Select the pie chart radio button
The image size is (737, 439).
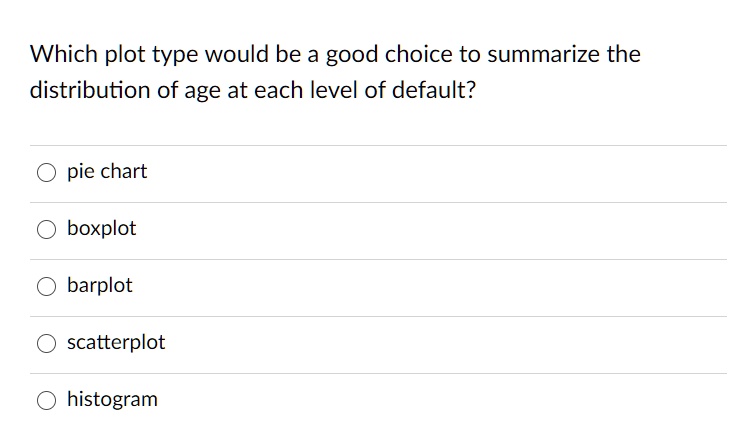47,172
